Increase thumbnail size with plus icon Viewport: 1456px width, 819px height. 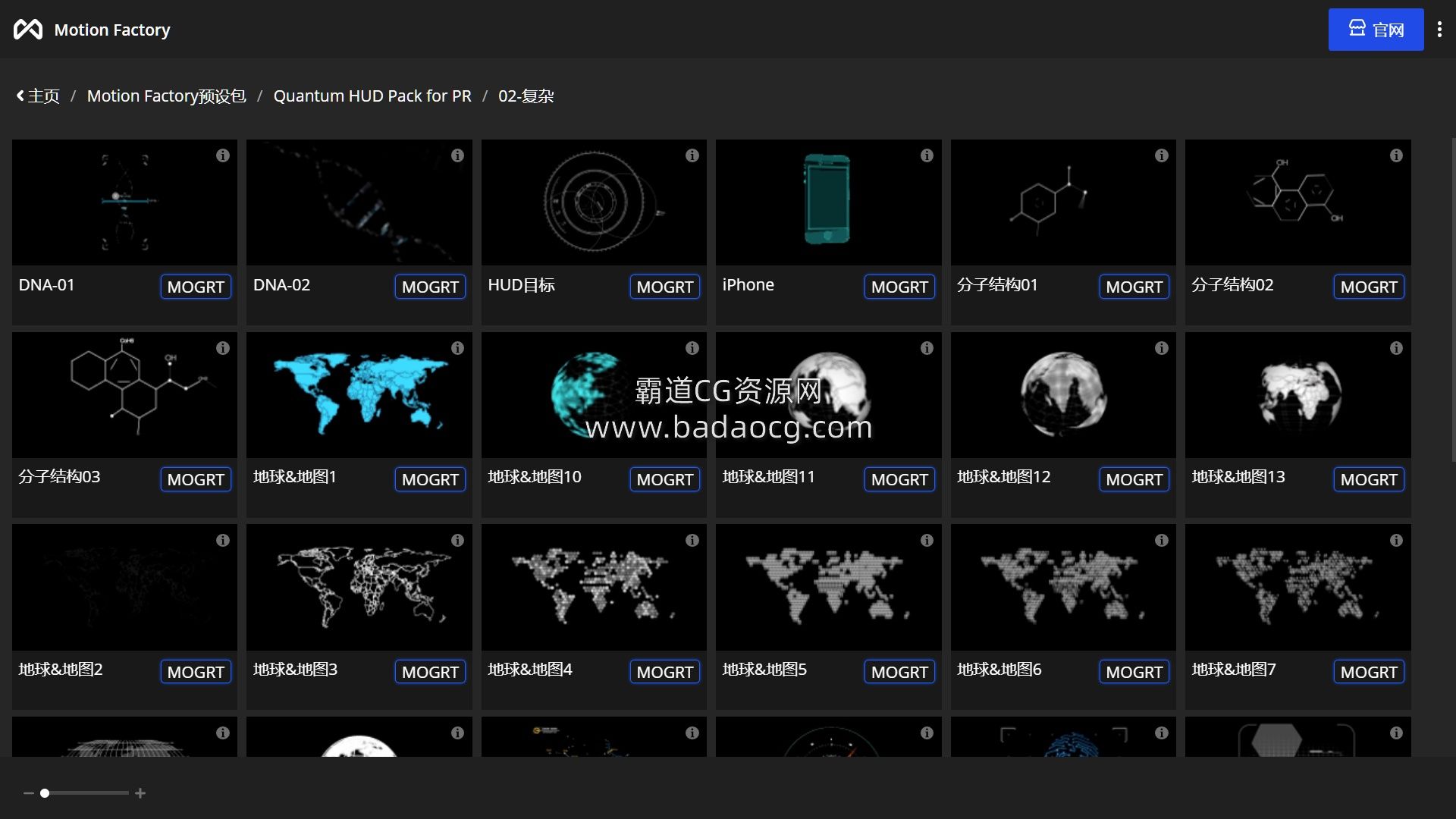coord(140,793)
